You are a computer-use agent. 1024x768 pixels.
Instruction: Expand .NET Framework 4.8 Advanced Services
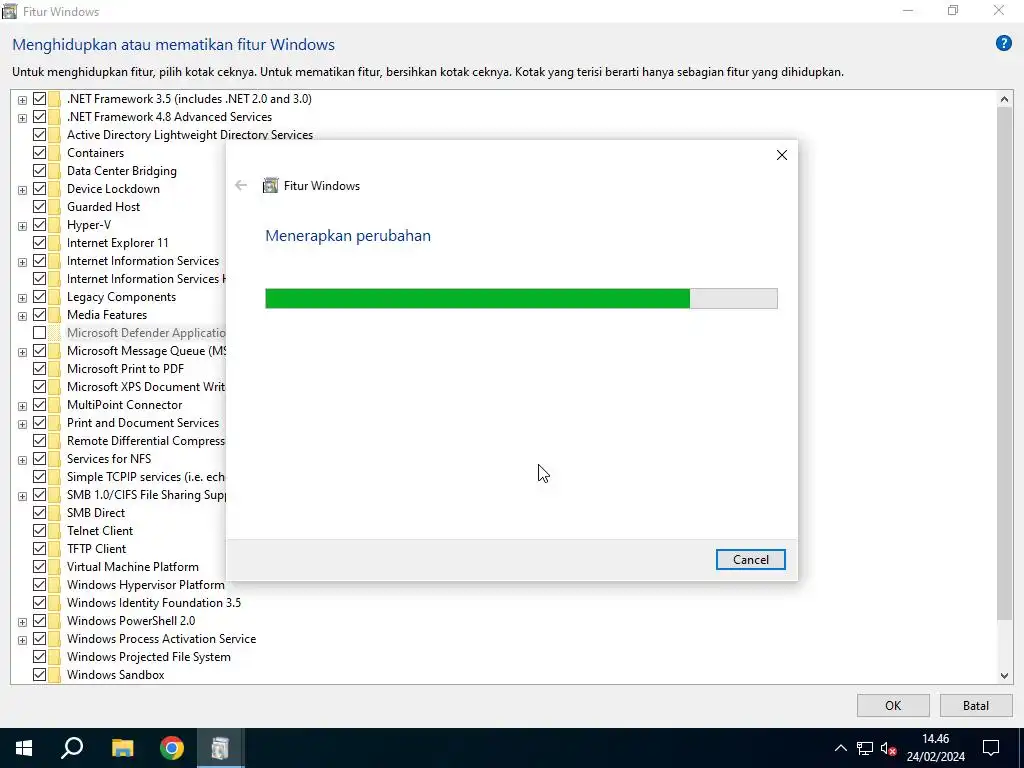pos(22,118)
